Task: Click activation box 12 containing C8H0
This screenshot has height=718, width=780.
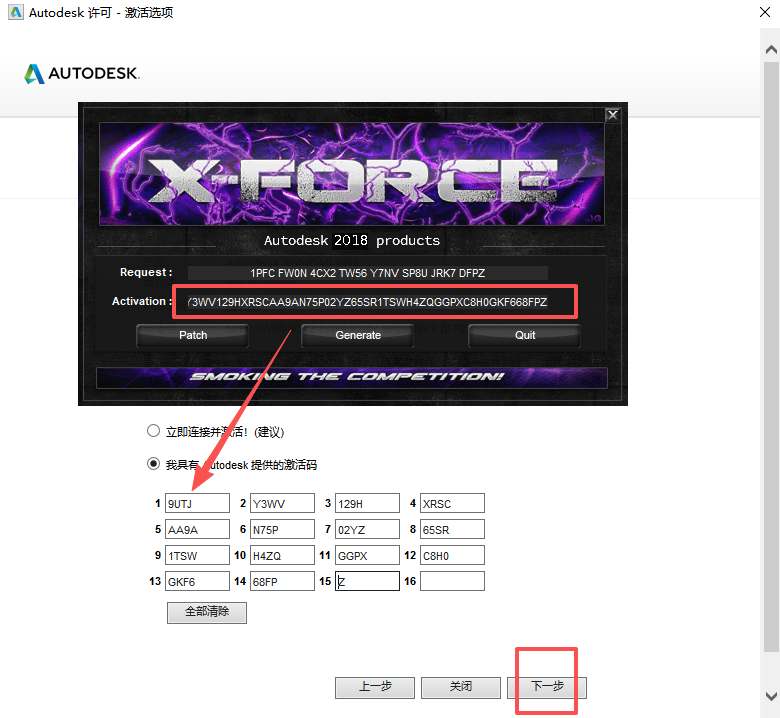Action: click(x=452, y=555)
